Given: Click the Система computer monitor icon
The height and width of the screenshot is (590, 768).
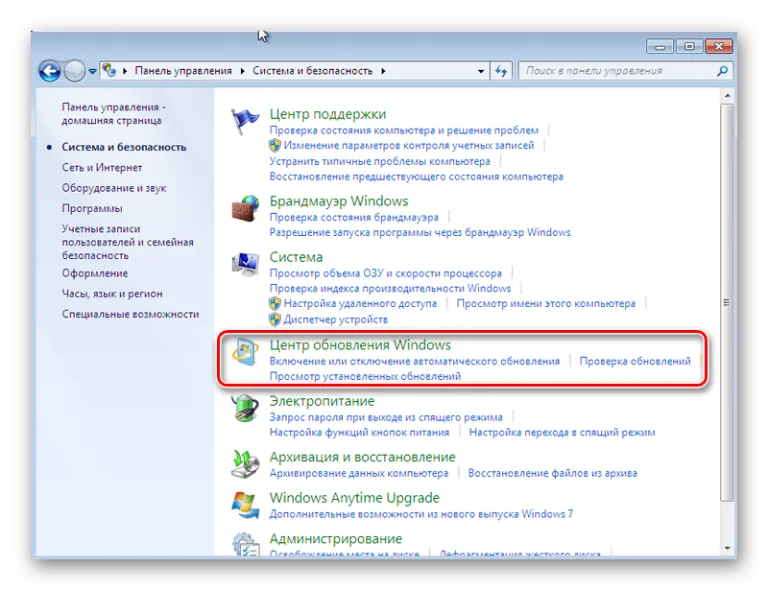Looking at the screenshot, I should (245, 264).
